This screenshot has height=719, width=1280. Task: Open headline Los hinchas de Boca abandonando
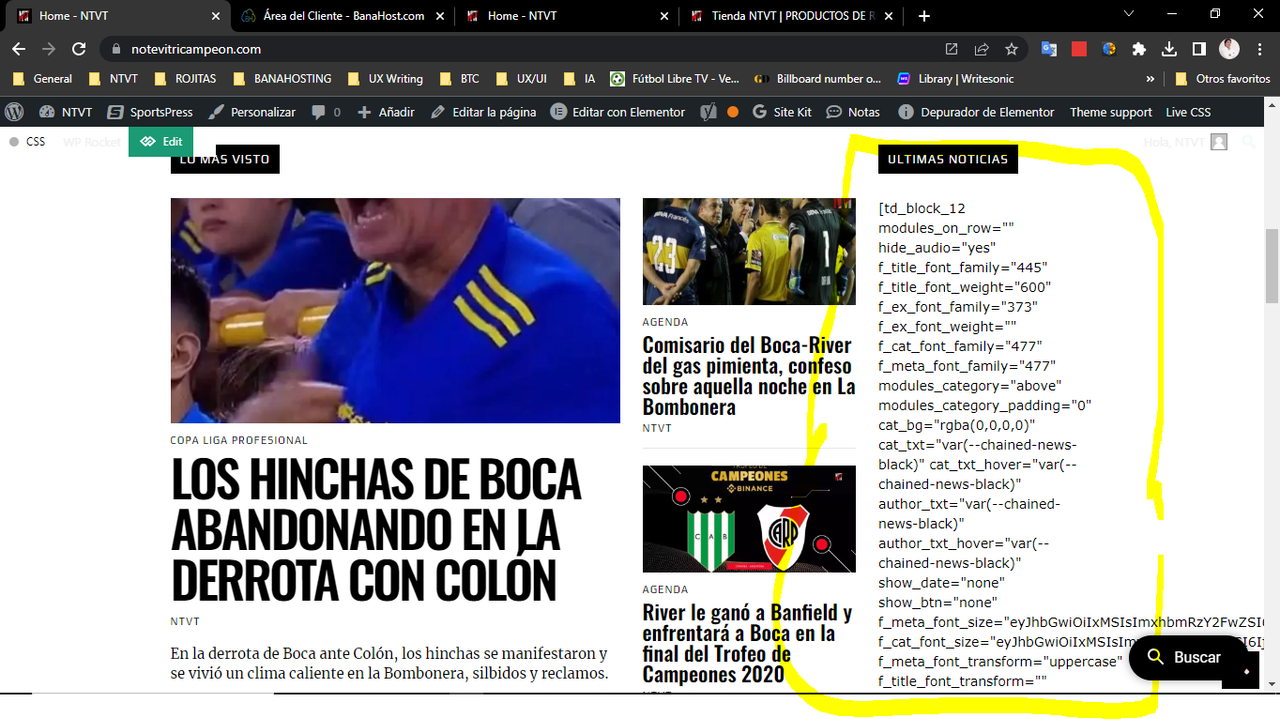376,530
